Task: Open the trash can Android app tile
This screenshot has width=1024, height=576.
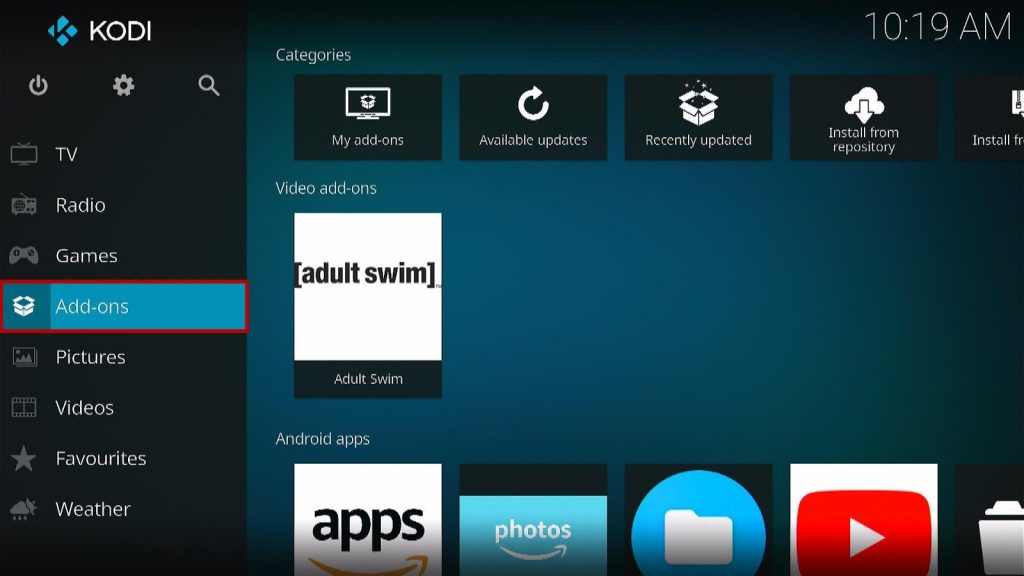Action: coord(989,520)
